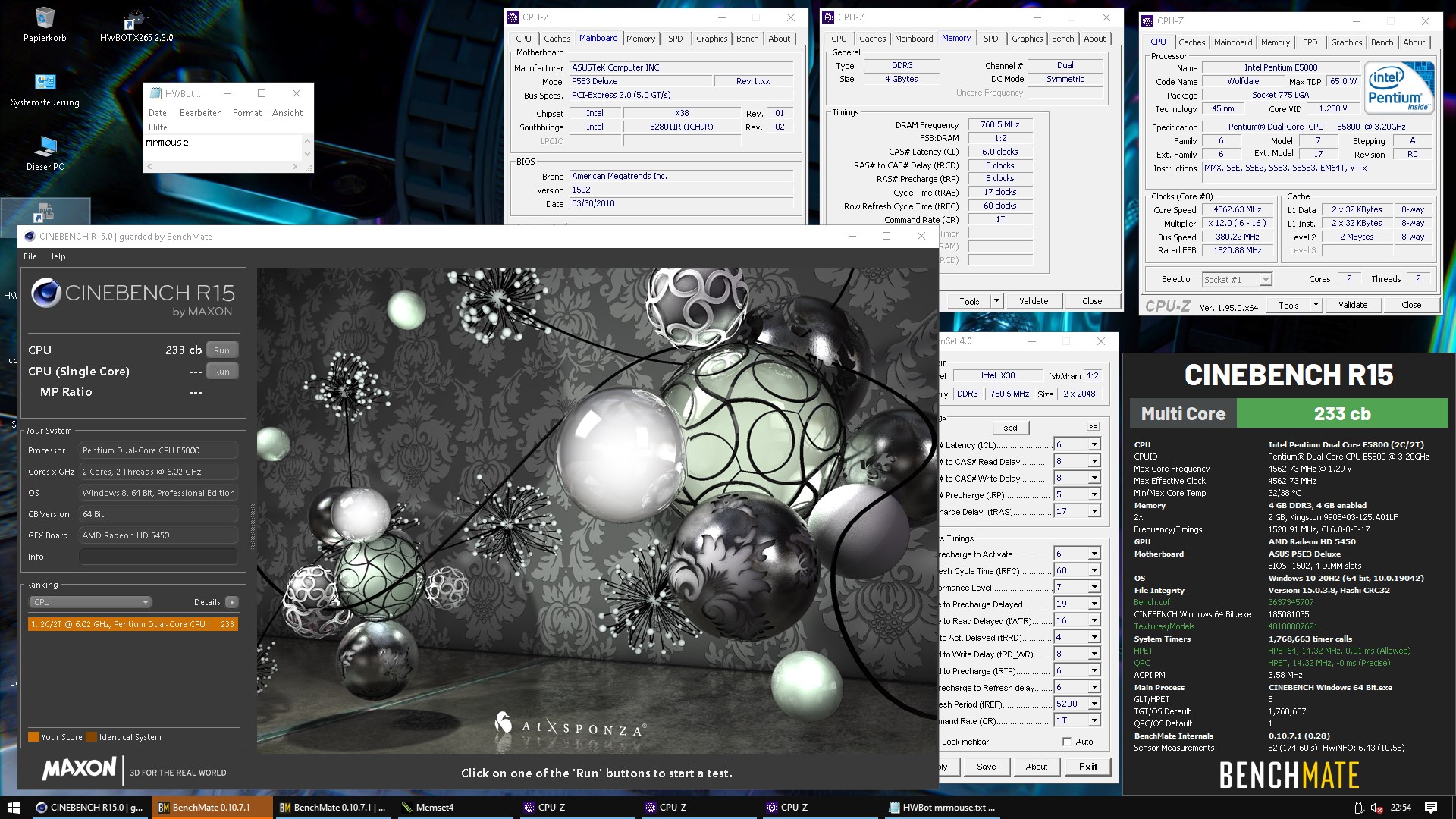Run the CPU multi-core benchmark
Screen dimensions: 1456x819
point(221,350)
